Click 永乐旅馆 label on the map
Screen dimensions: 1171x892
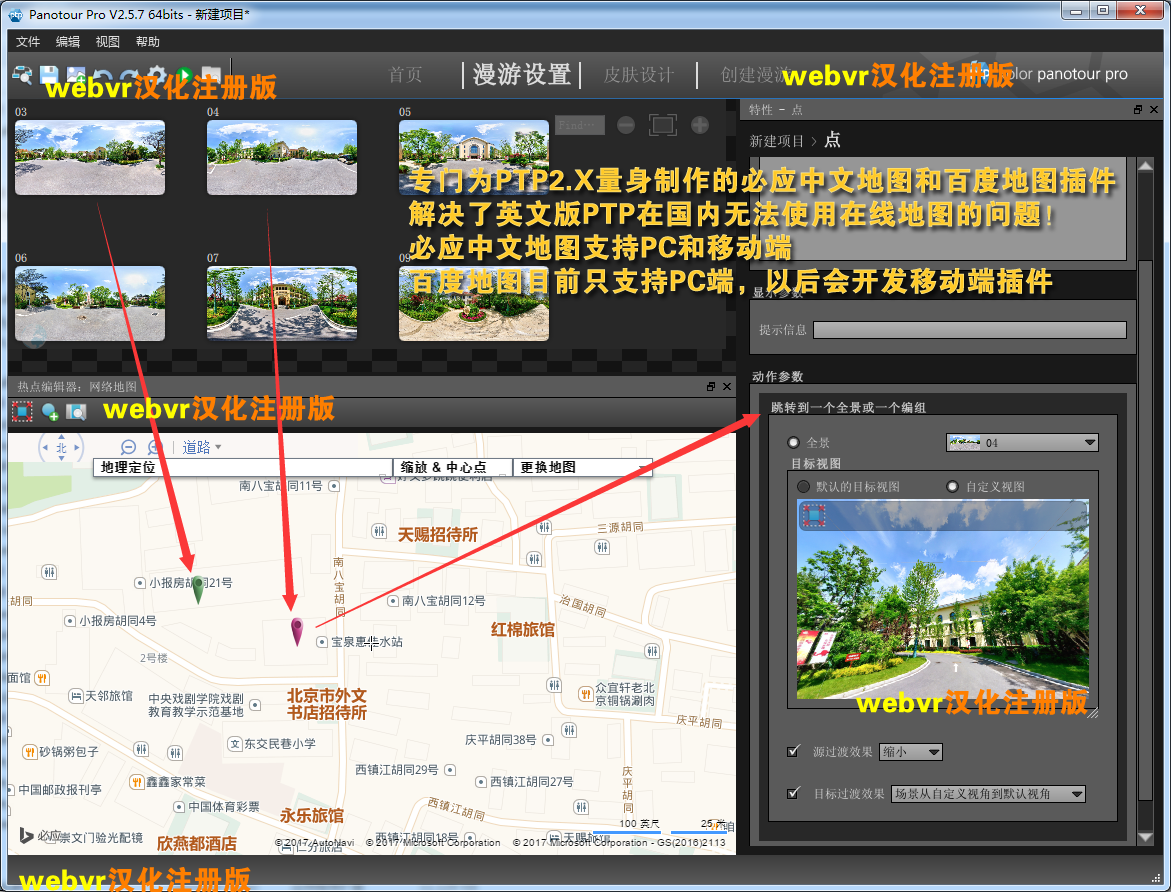click(x=311, y=815)
